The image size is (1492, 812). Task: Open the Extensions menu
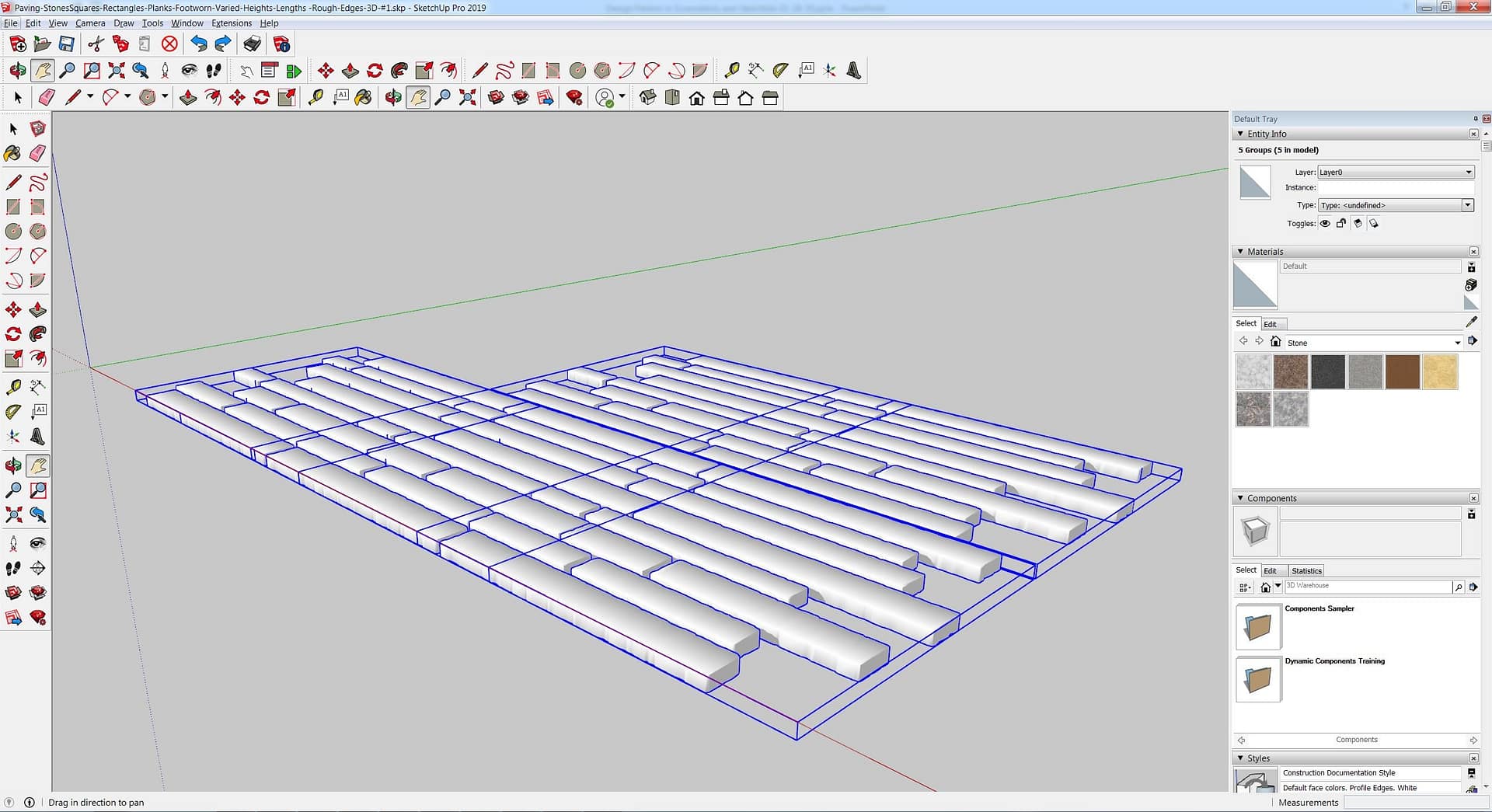(232, 23)
